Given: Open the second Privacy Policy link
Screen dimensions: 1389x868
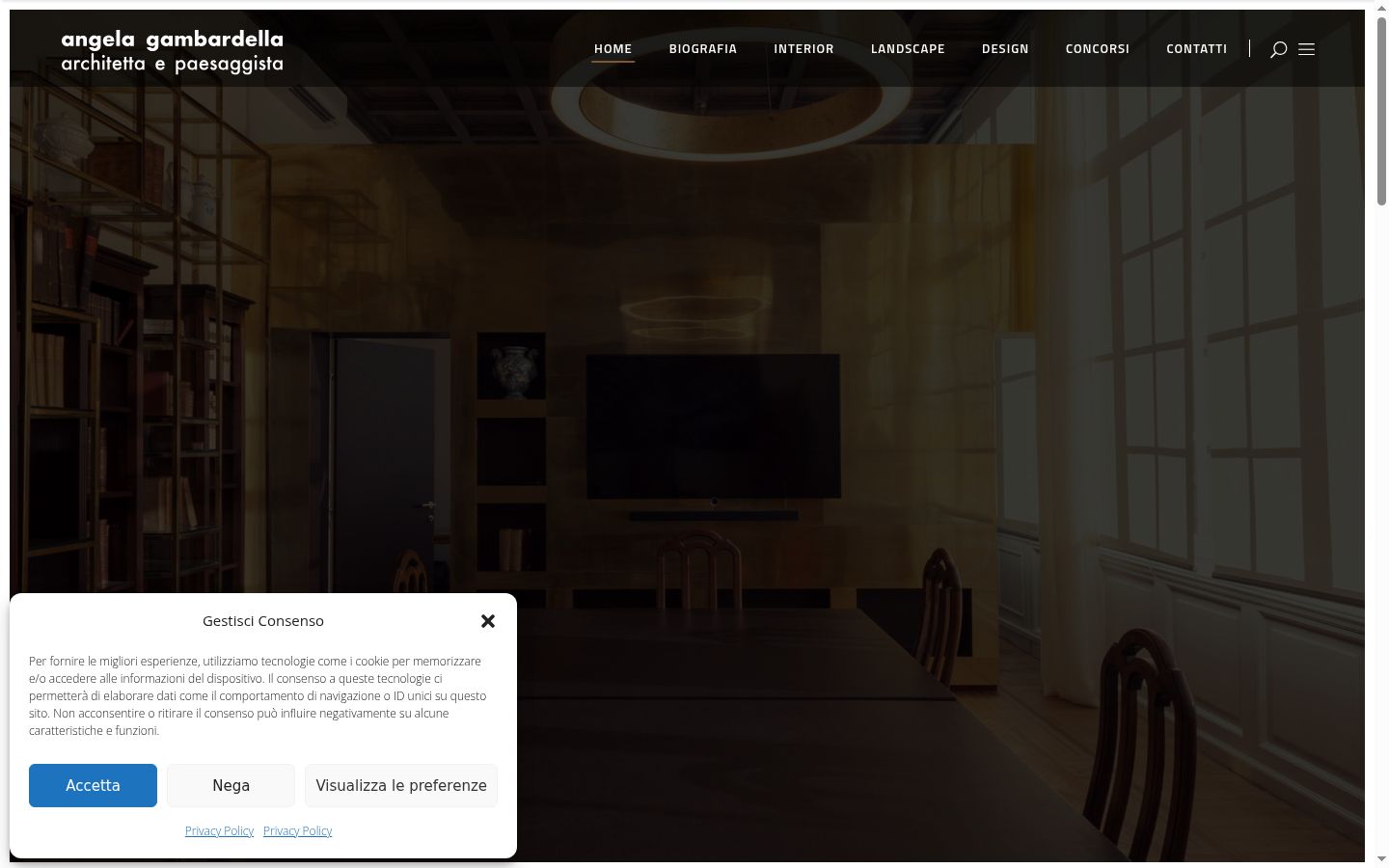Looking at the screenshot, I should 297,830.
